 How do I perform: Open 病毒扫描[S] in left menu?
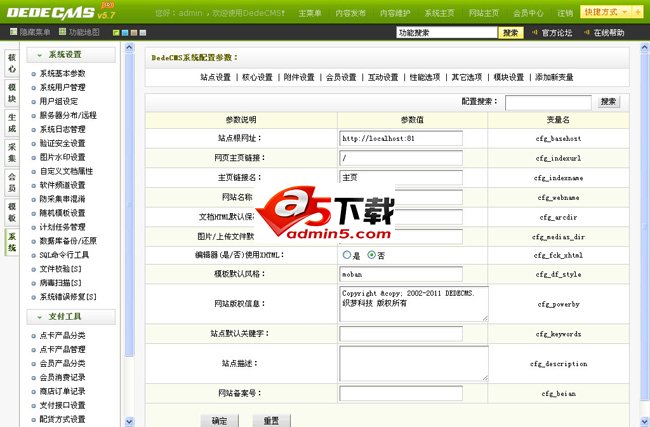click(61, 283)
